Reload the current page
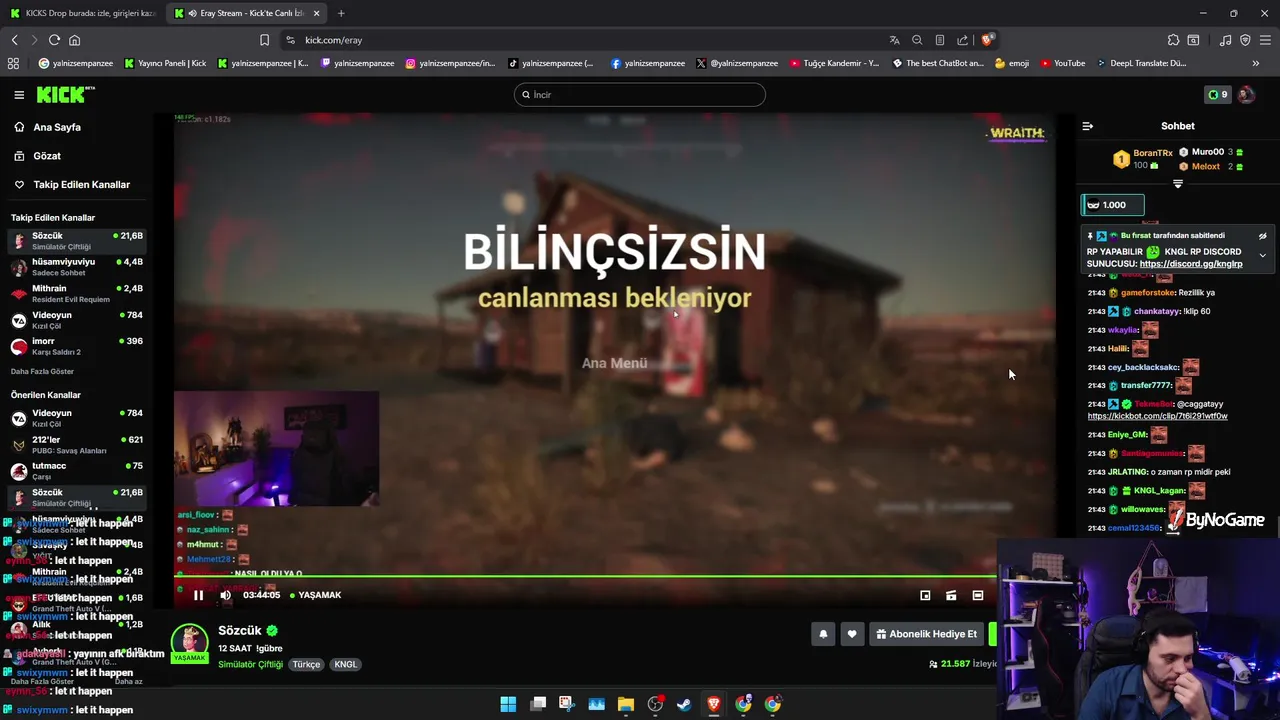Image resolution: width=1280 pixels, height=720 pixels. (x=54, y=40)
